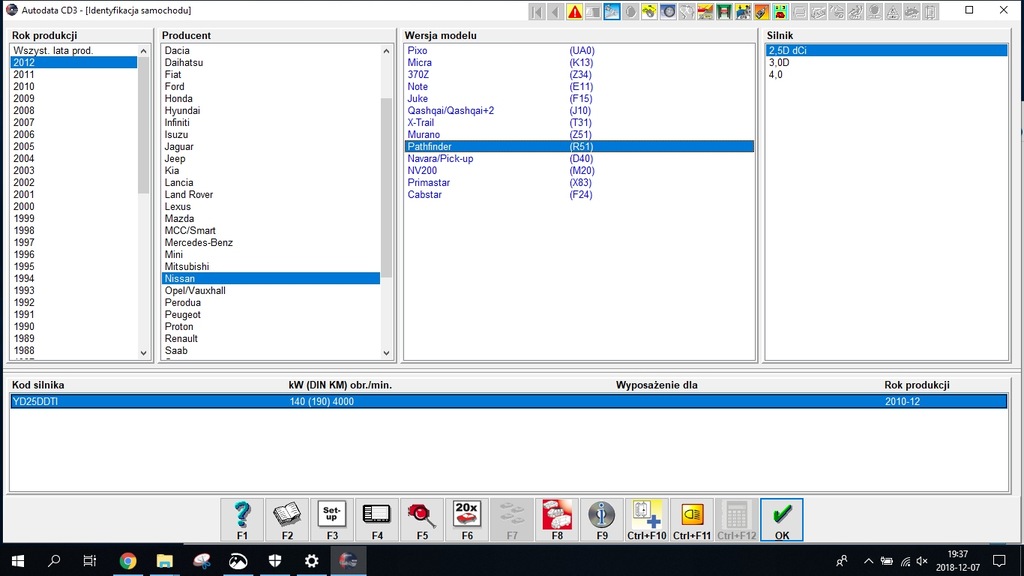Open the F8 red vehicle types button
Viewport: 1024px width, 576px height.
[557, 520]
